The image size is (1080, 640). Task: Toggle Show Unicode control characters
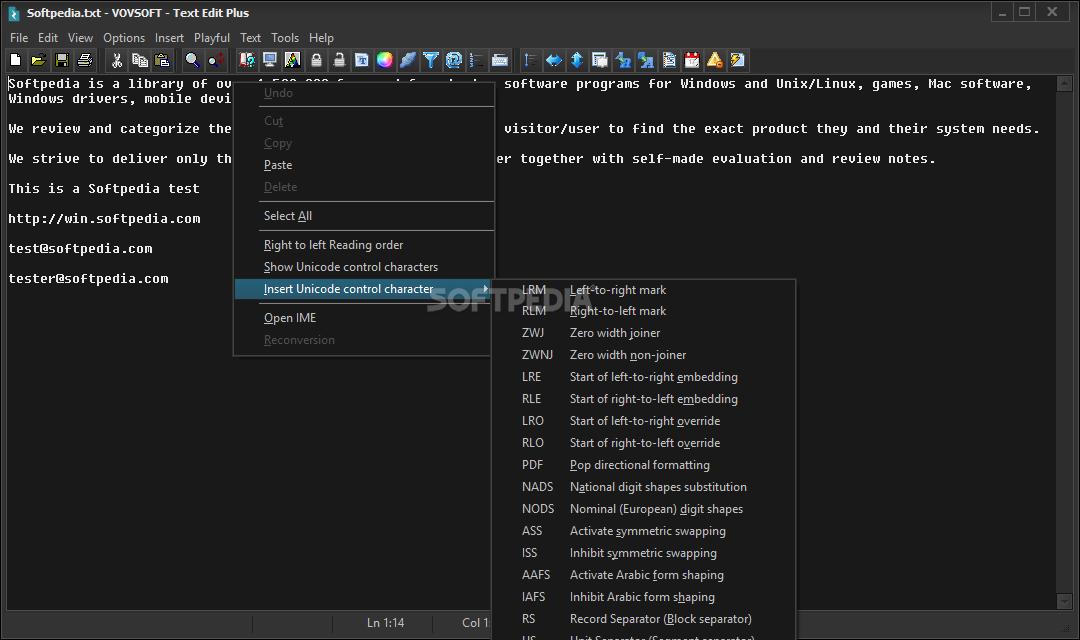click(x=364, y=267)
